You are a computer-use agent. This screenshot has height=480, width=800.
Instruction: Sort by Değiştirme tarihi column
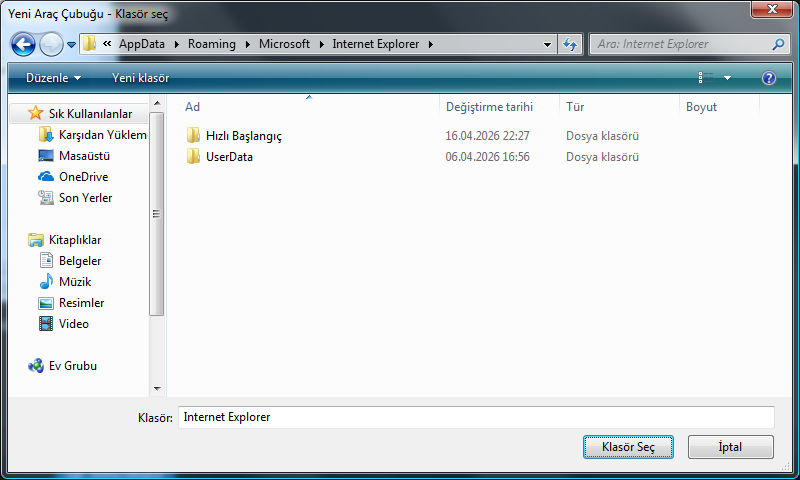pyautogui.click(x=489, y=107)
